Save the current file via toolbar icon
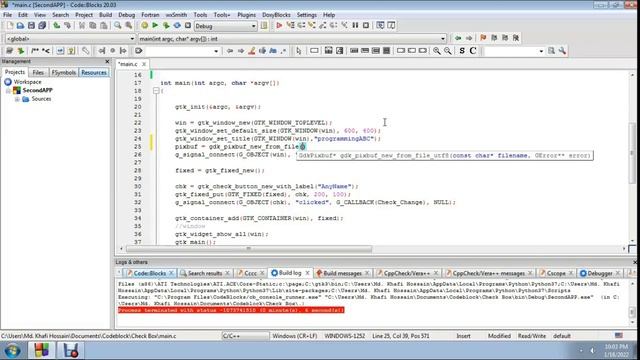The image size is (640, 360). coord(31,26)
